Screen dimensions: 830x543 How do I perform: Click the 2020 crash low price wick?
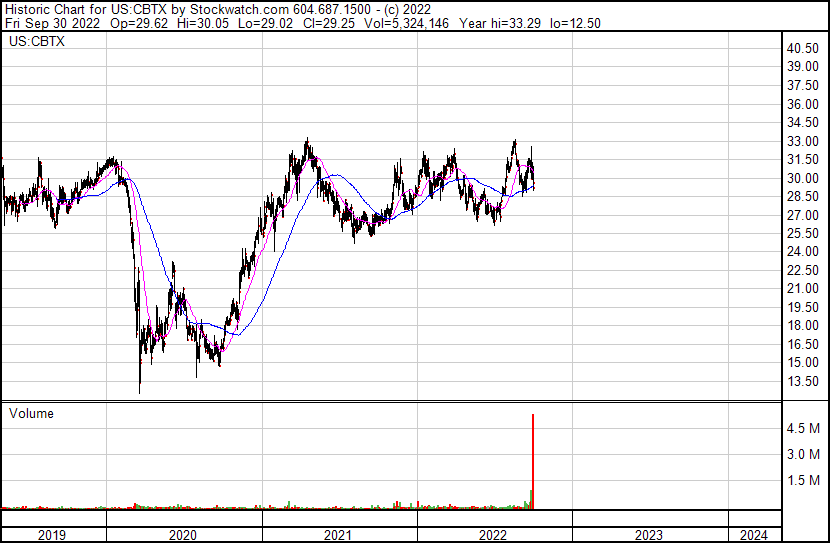[139, 385]
